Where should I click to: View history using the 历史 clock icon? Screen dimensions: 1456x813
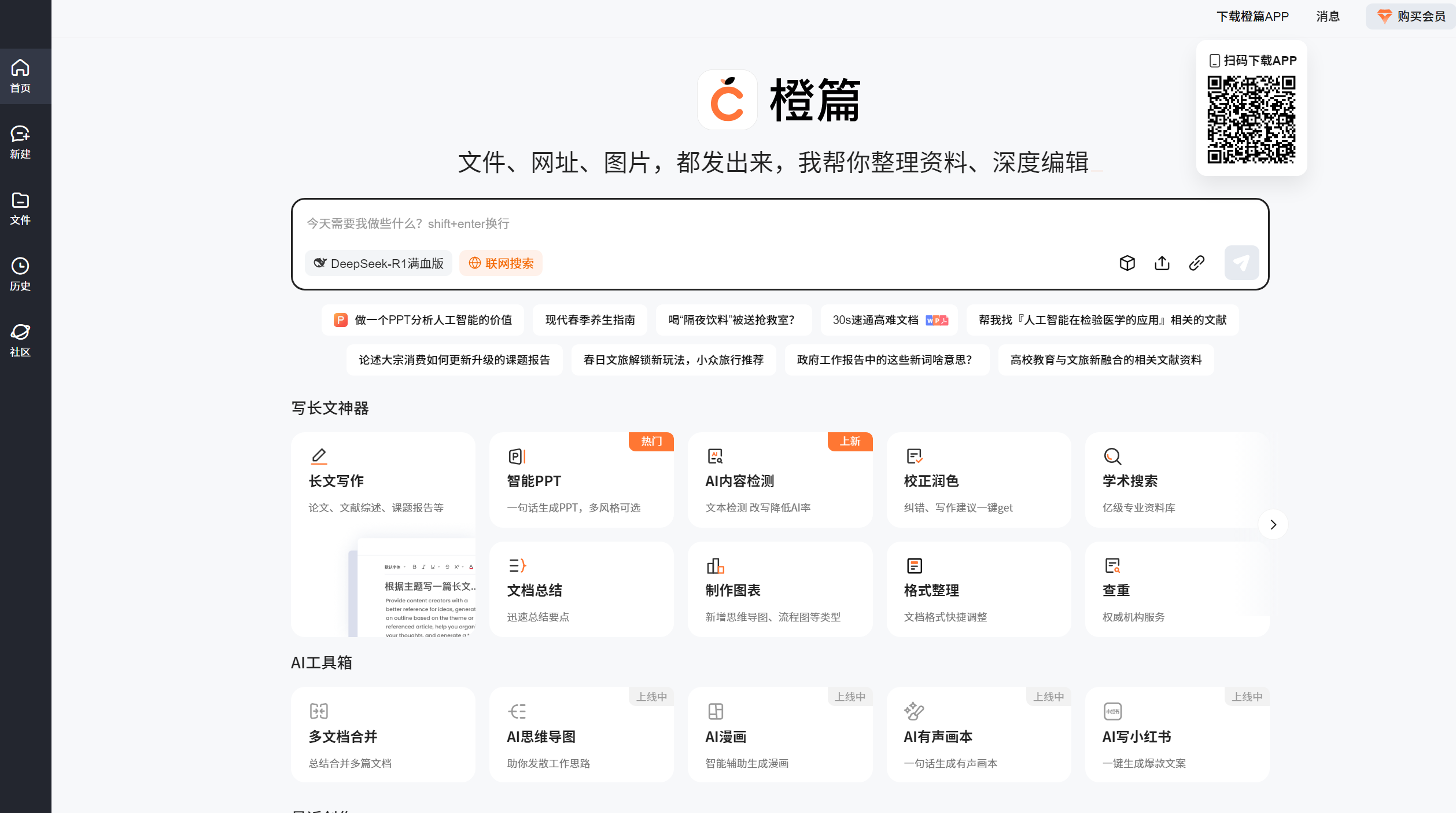coord(20,273)
